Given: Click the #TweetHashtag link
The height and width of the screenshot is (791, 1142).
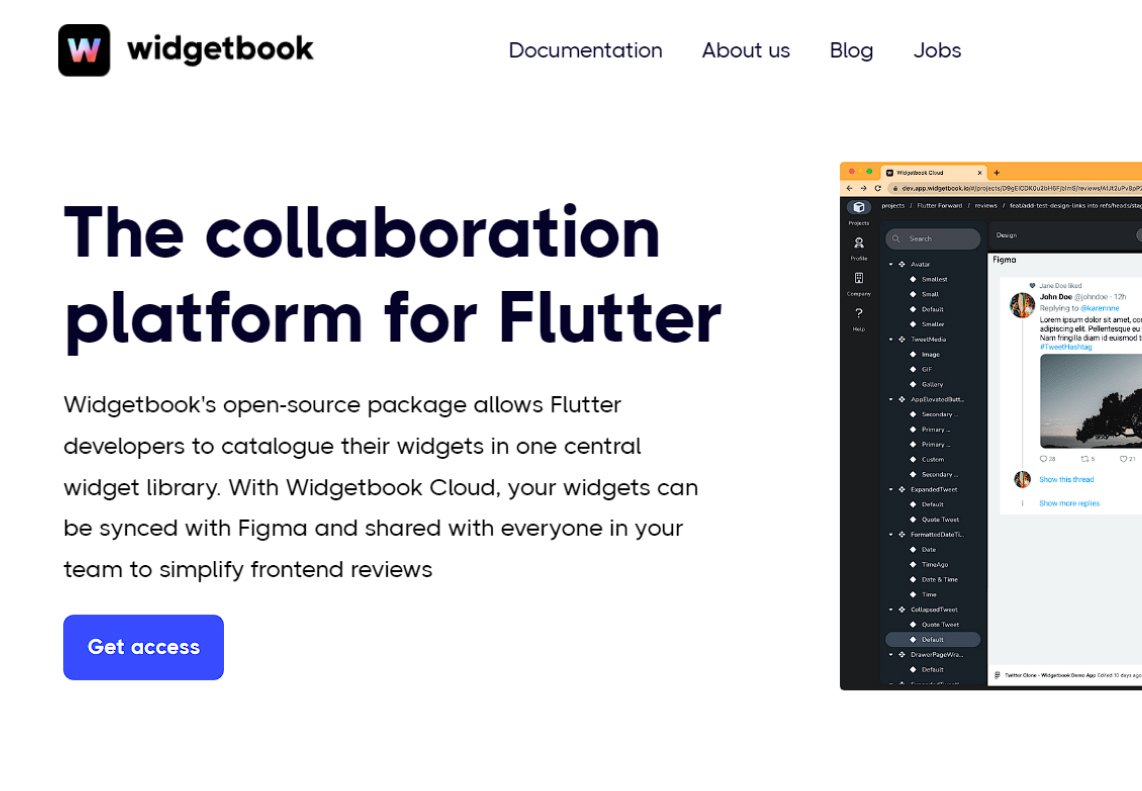Looking at the screenshot, I should 1066,347.
